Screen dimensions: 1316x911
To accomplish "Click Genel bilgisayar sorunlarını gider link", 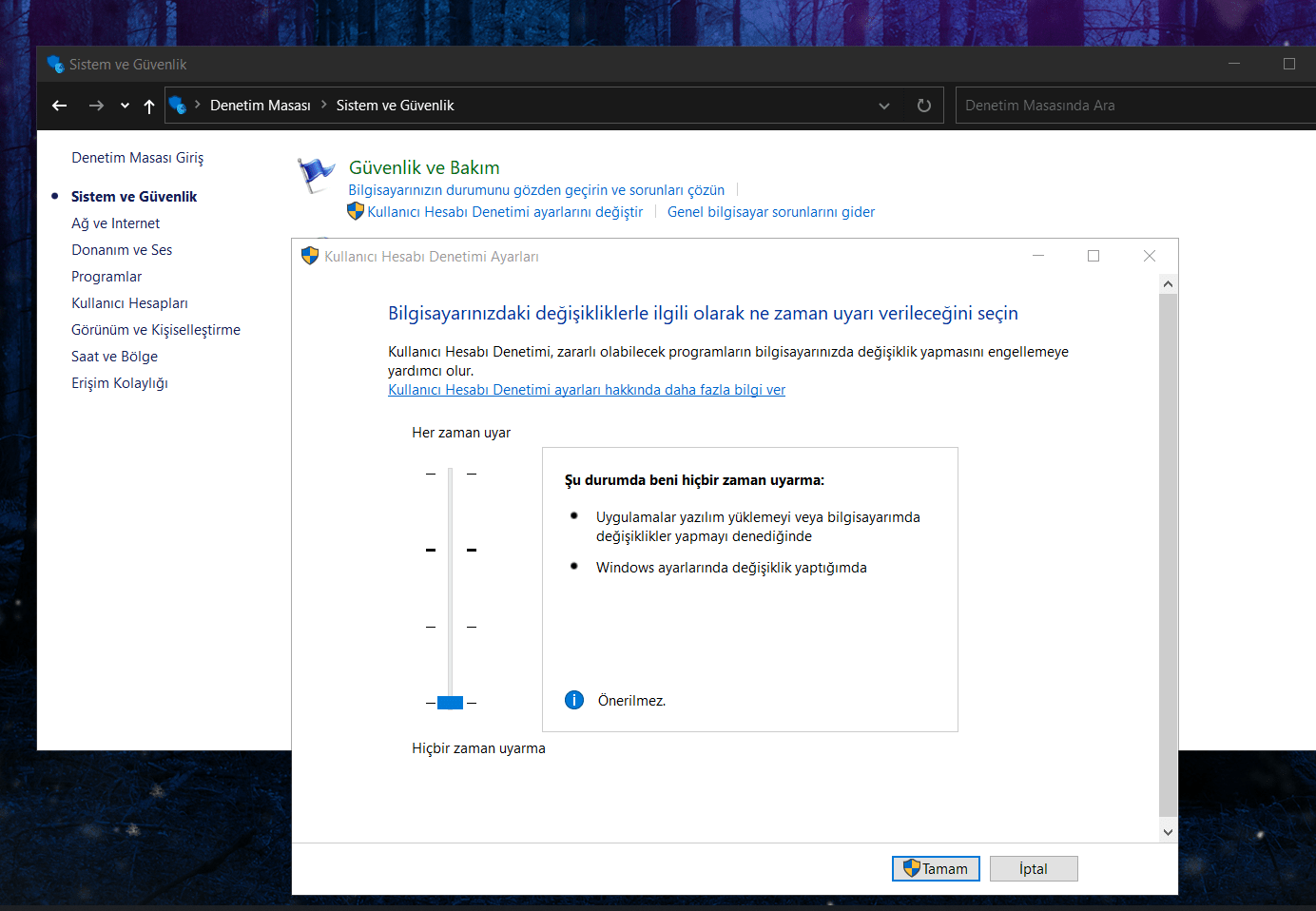I will [x=771, y=212].
